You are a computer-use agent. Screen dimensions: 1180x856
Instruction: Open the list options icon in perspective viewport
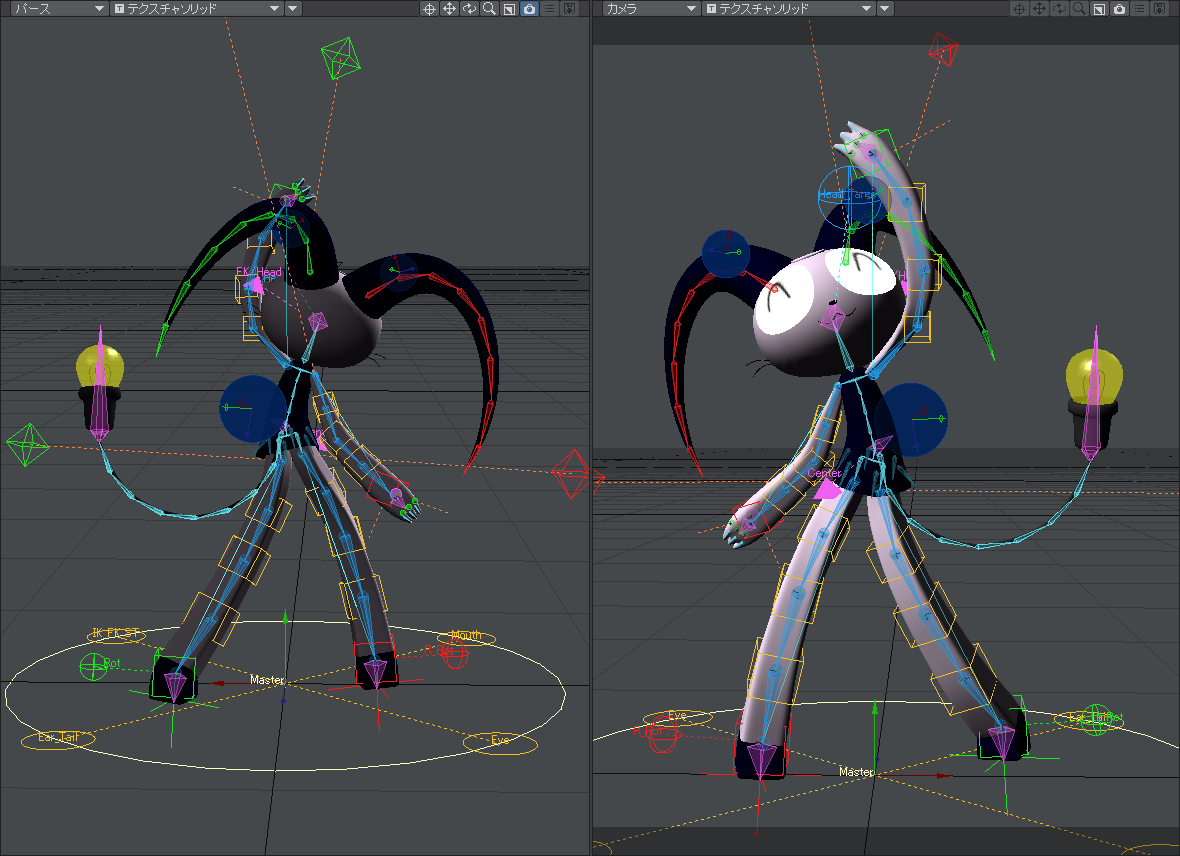point(549,9)
